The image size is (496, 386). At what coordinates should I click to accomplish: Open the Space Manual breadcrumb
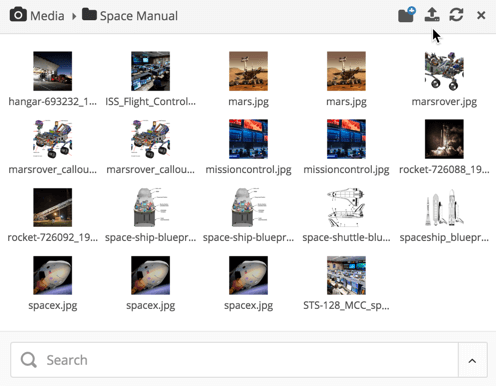(139, 16)
